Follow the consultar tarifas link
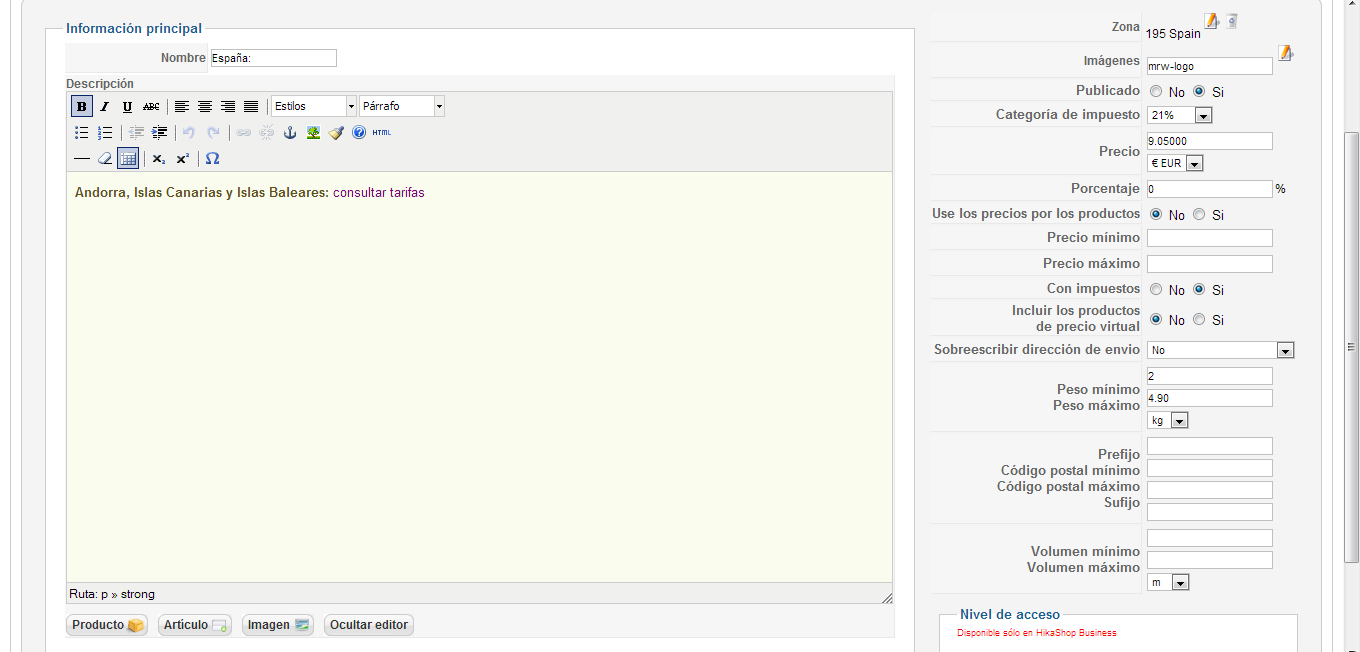The width and height of the screenshot is (1360, 652). point(379,193)
